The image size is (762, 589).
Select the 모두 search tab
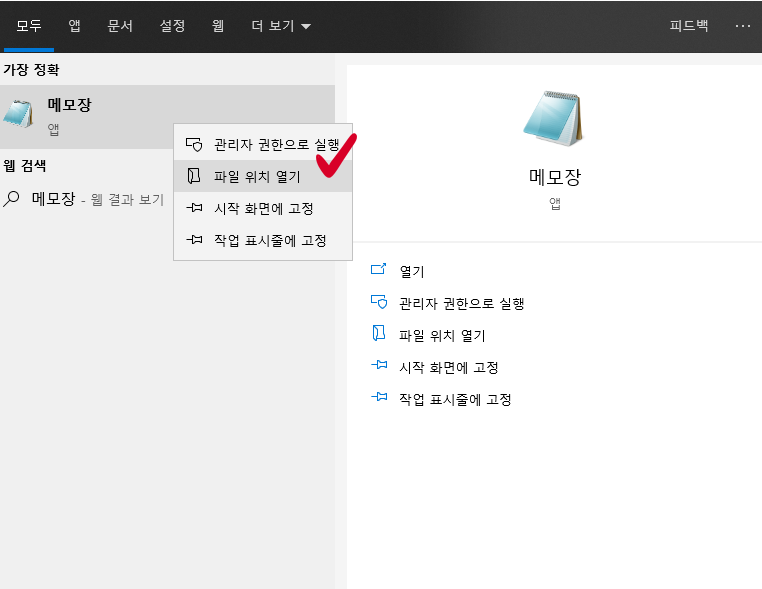click(x=29, y=26)
